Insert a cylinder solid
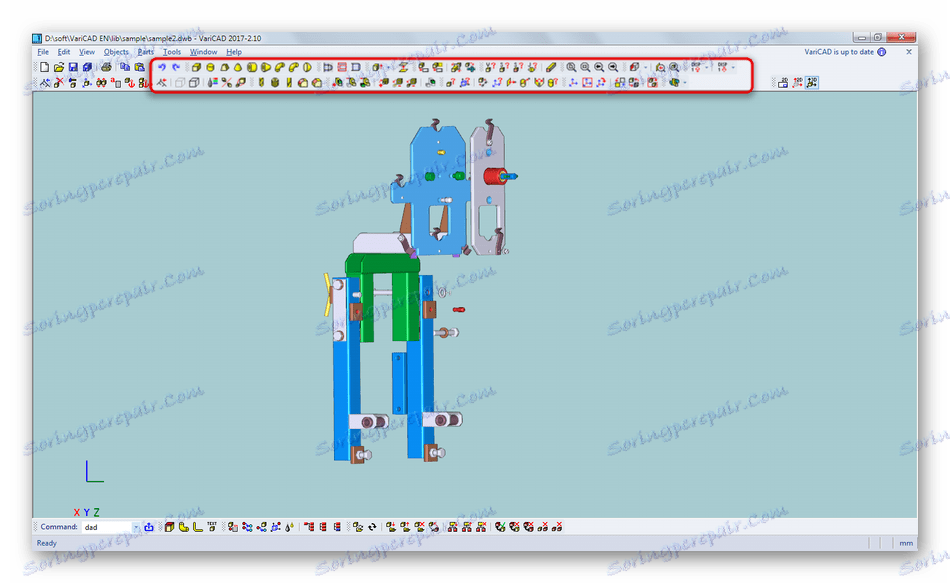 pos(210,67)
